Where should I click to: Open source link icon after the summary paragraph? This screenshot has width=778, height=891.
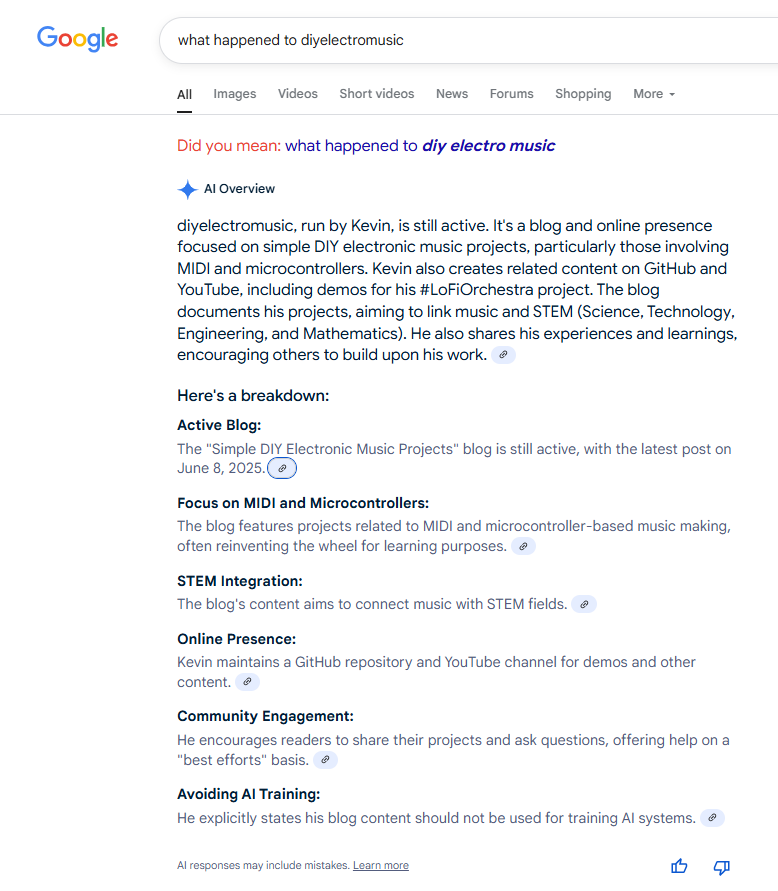[504, 355]
